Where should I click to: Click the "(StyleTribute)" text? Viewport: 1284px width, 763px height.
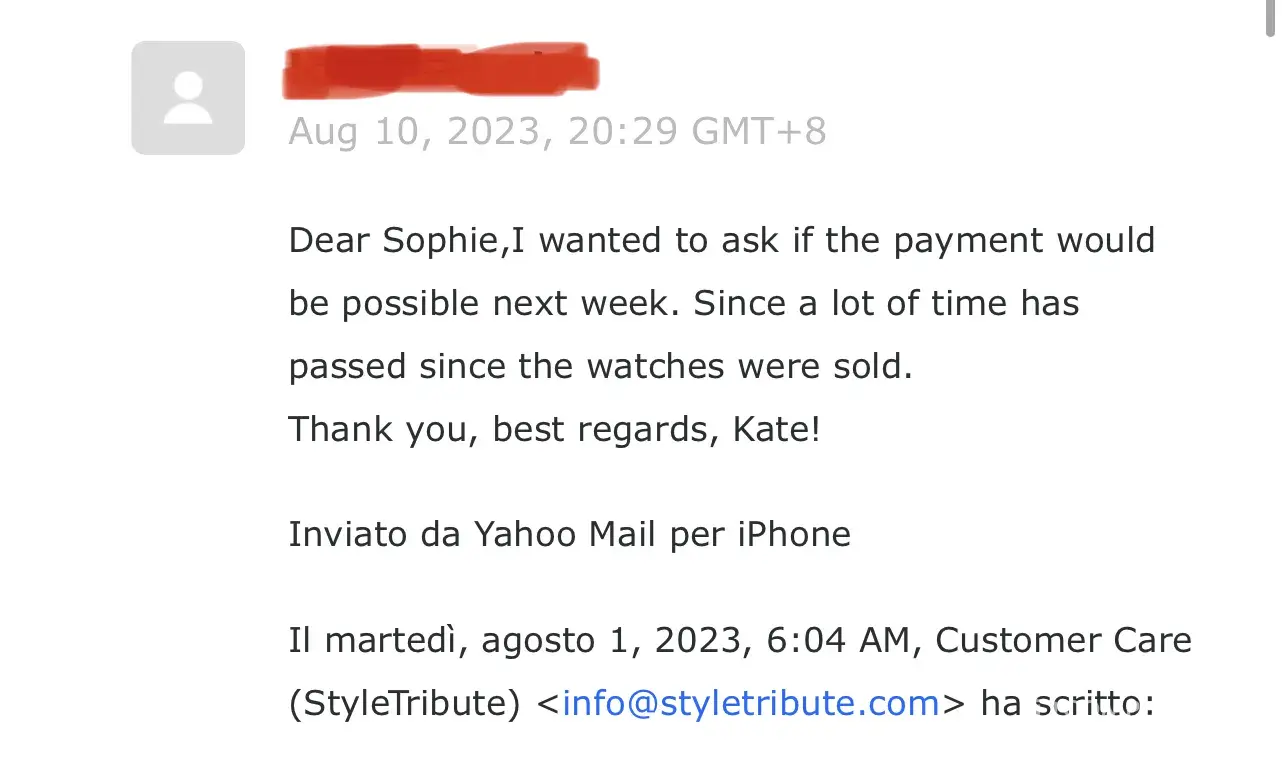tap(405, 704)
